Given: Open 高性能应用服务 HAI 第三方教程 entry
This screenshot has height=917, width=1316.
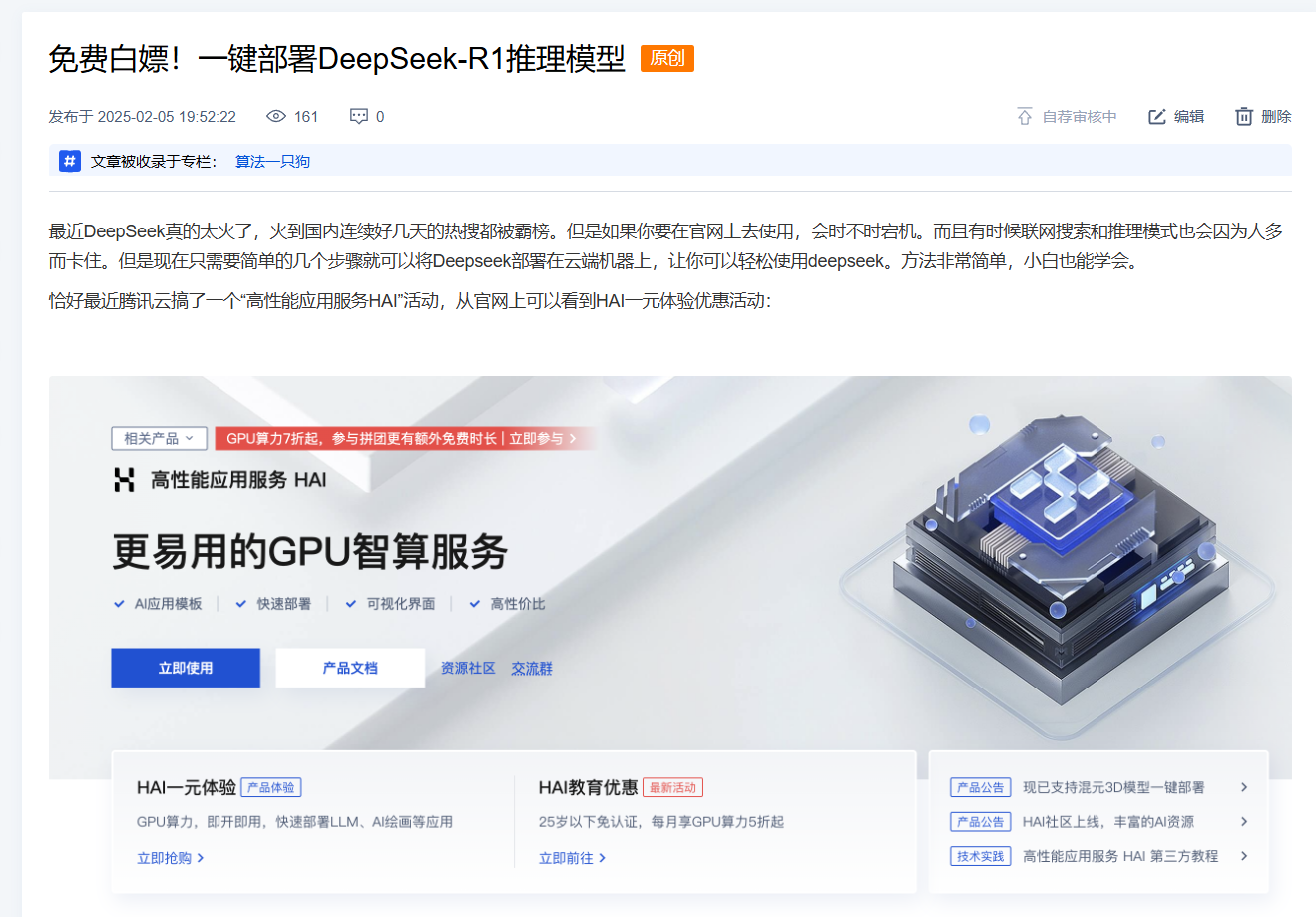Looking at the screenshot, I should point(1120,856).
